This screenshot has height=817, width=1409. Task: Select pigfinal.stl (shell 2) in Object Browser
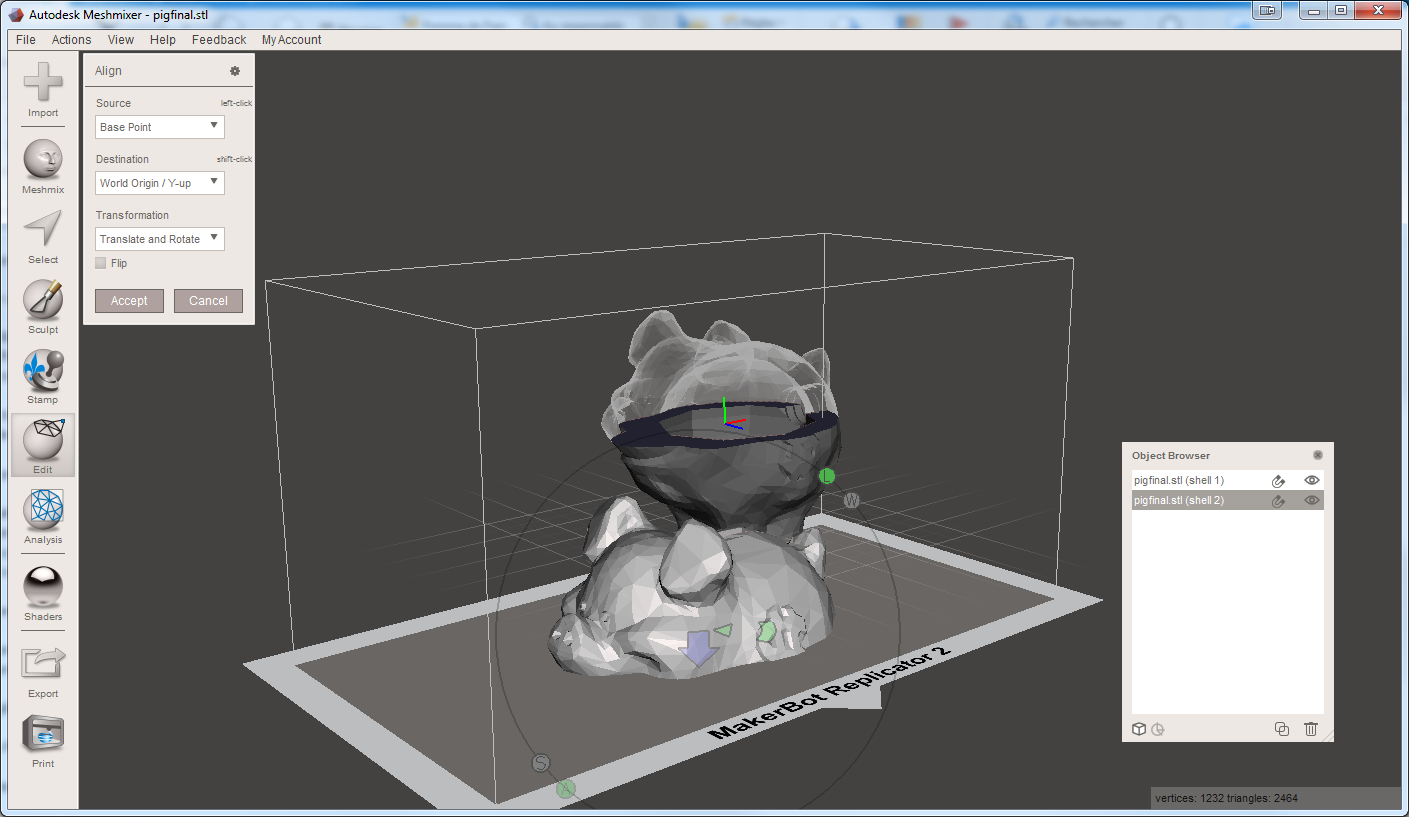coord(1228,501)
